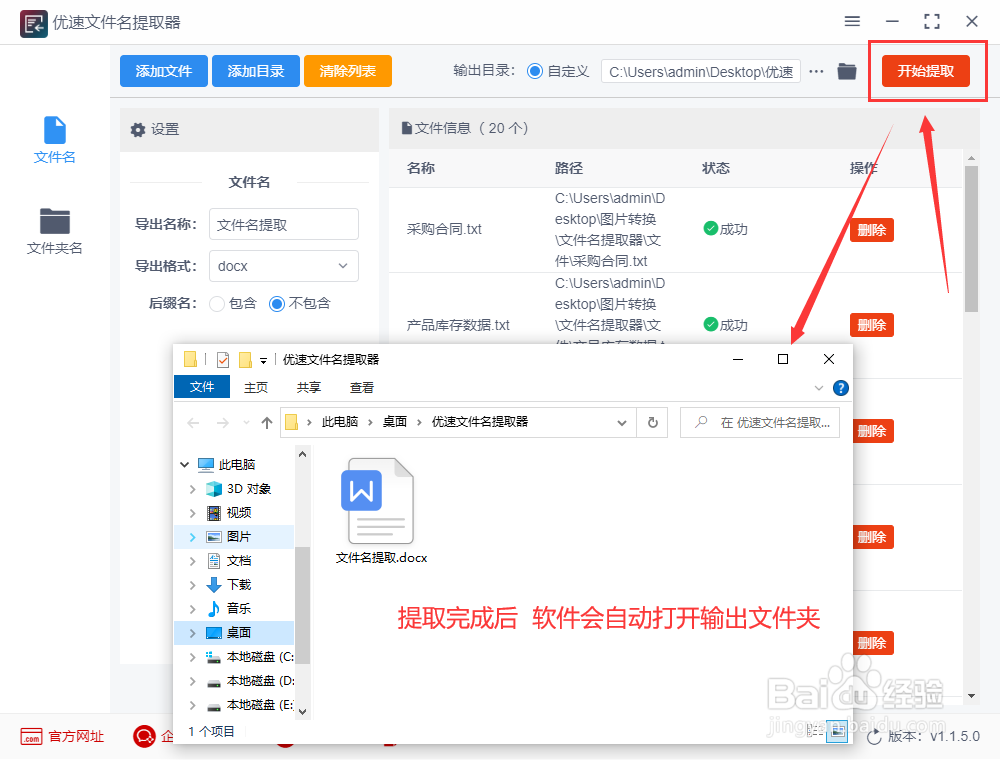Screen dimensions: 1000x760
Task: Expand 音乐 tree node
Action: (193, 609)
